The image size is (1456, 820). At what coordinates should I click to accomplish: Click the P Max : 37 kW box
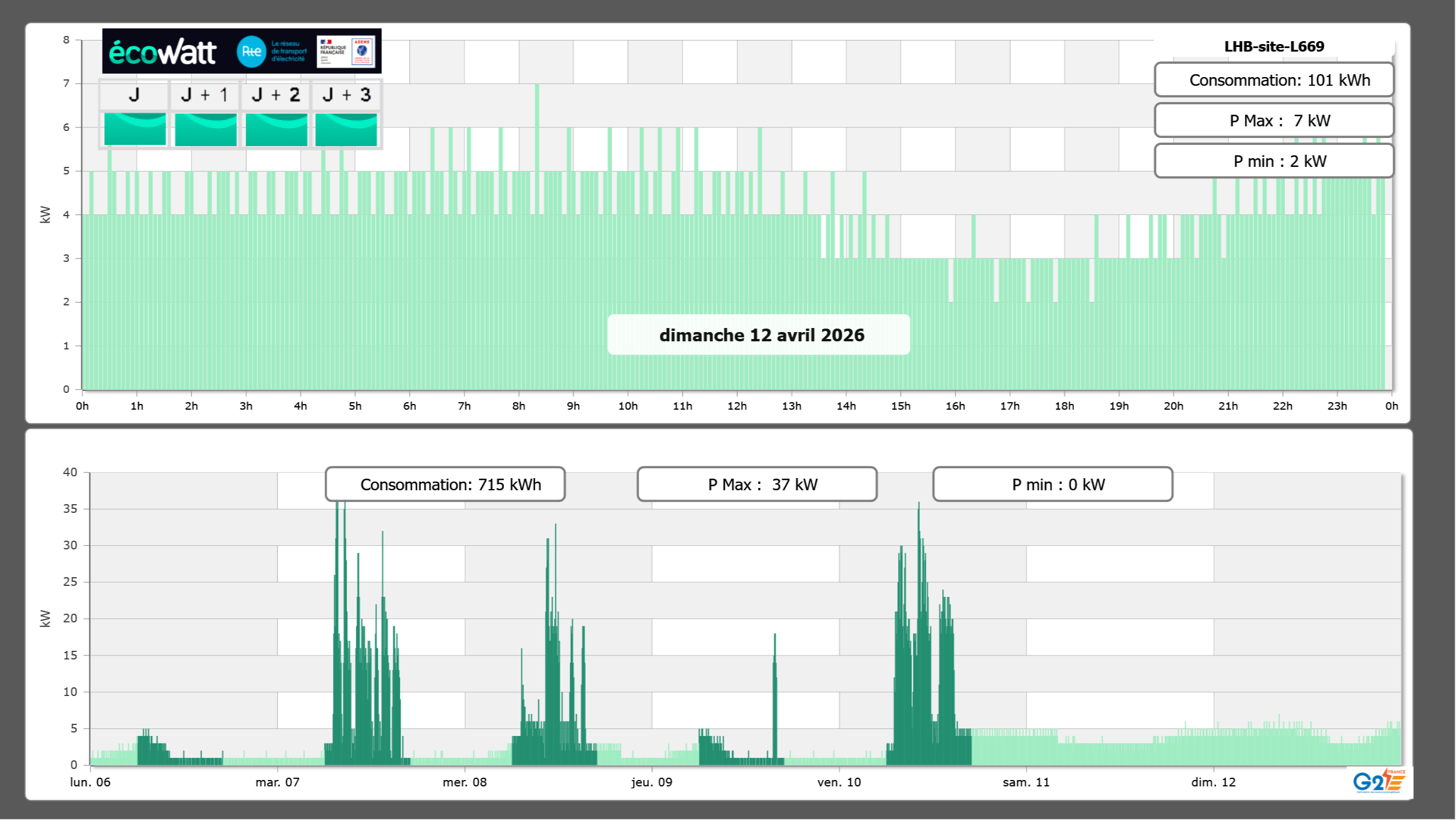pos(757,484)
